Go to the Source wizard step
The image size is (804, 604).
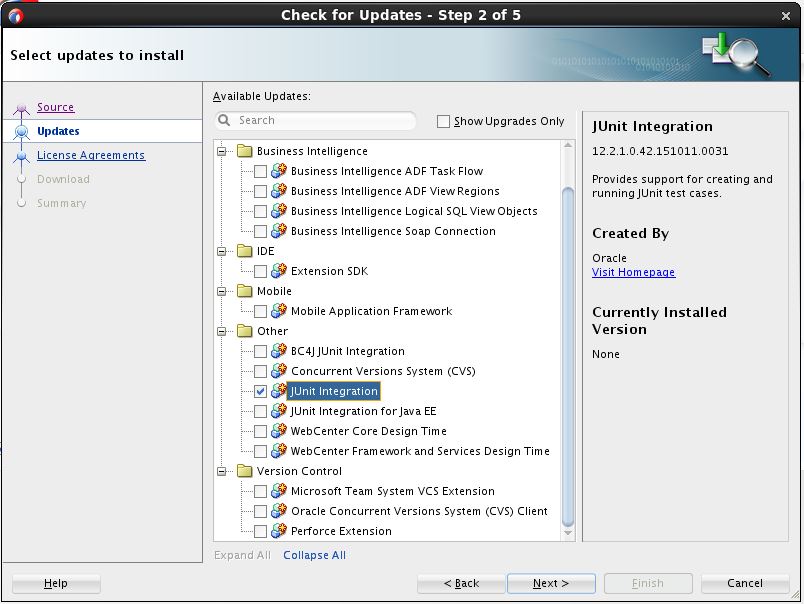[55, 107]
